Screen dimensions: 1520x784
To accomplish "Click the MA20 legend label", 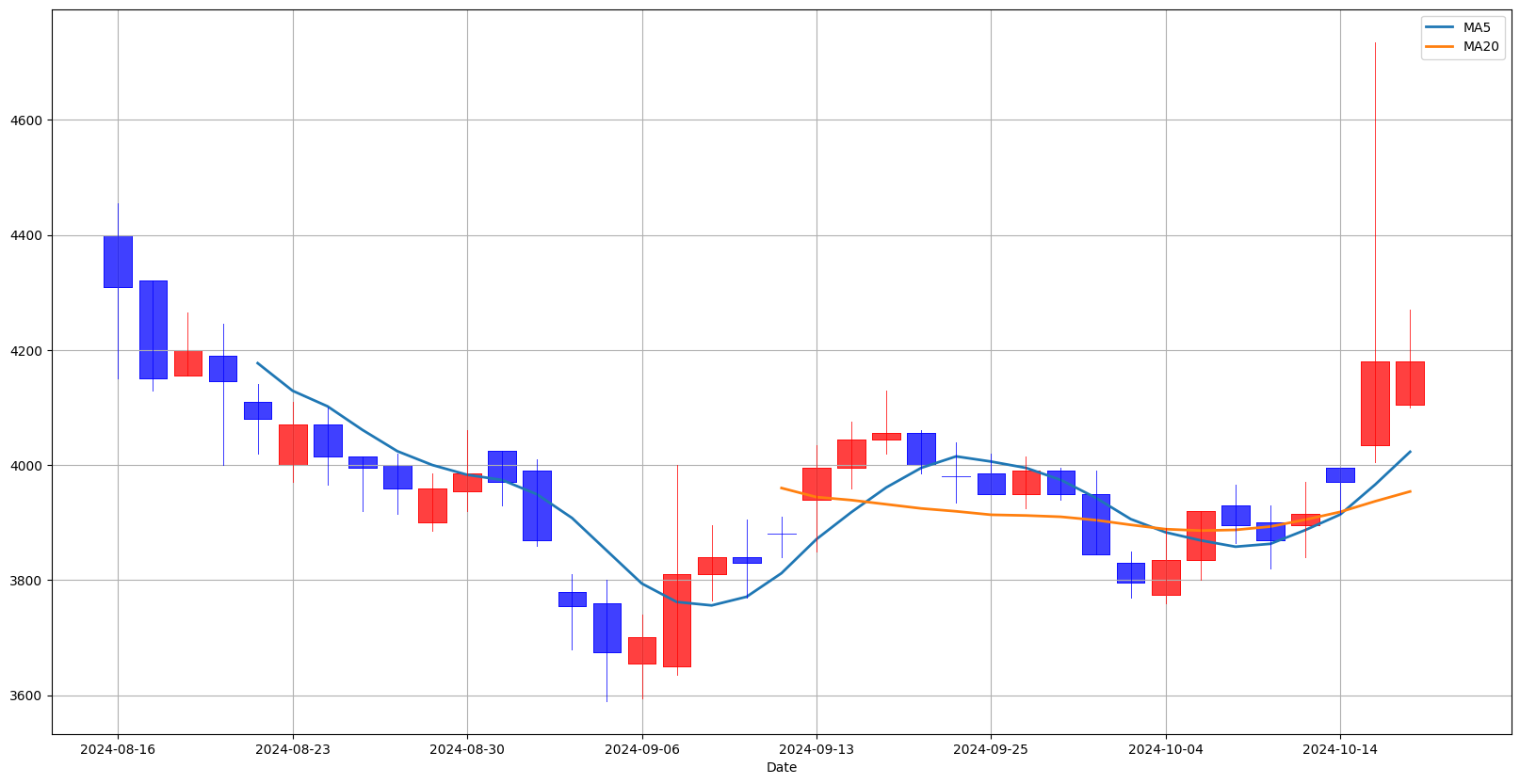I will point(1480,46).
